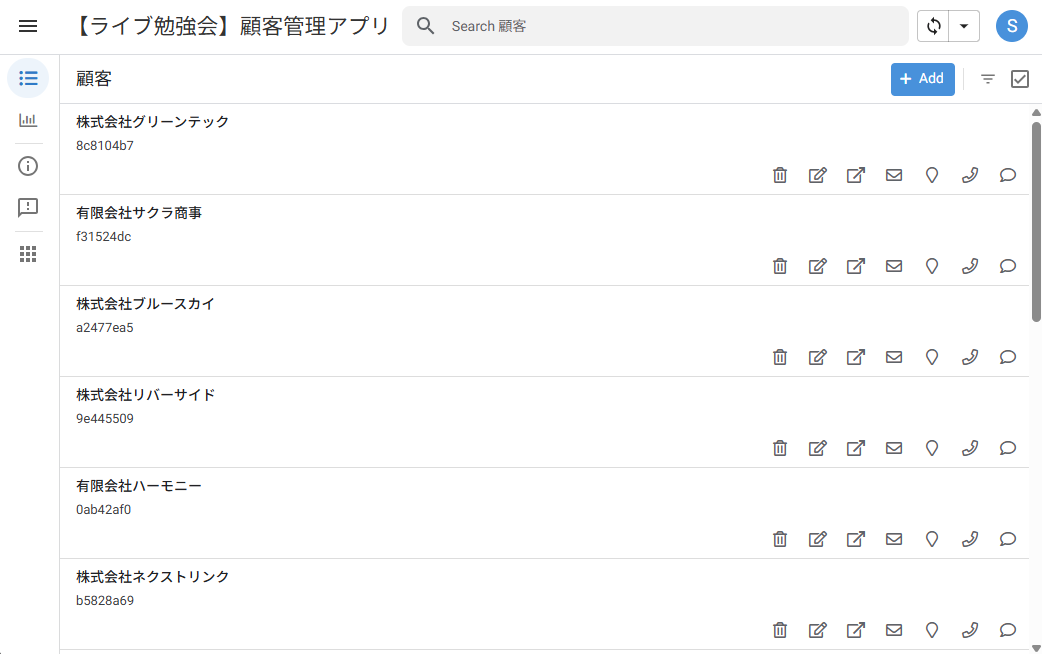Open the hamburger navigation menu
This screenshot has height=654, width=1042.
pos(28,26)
